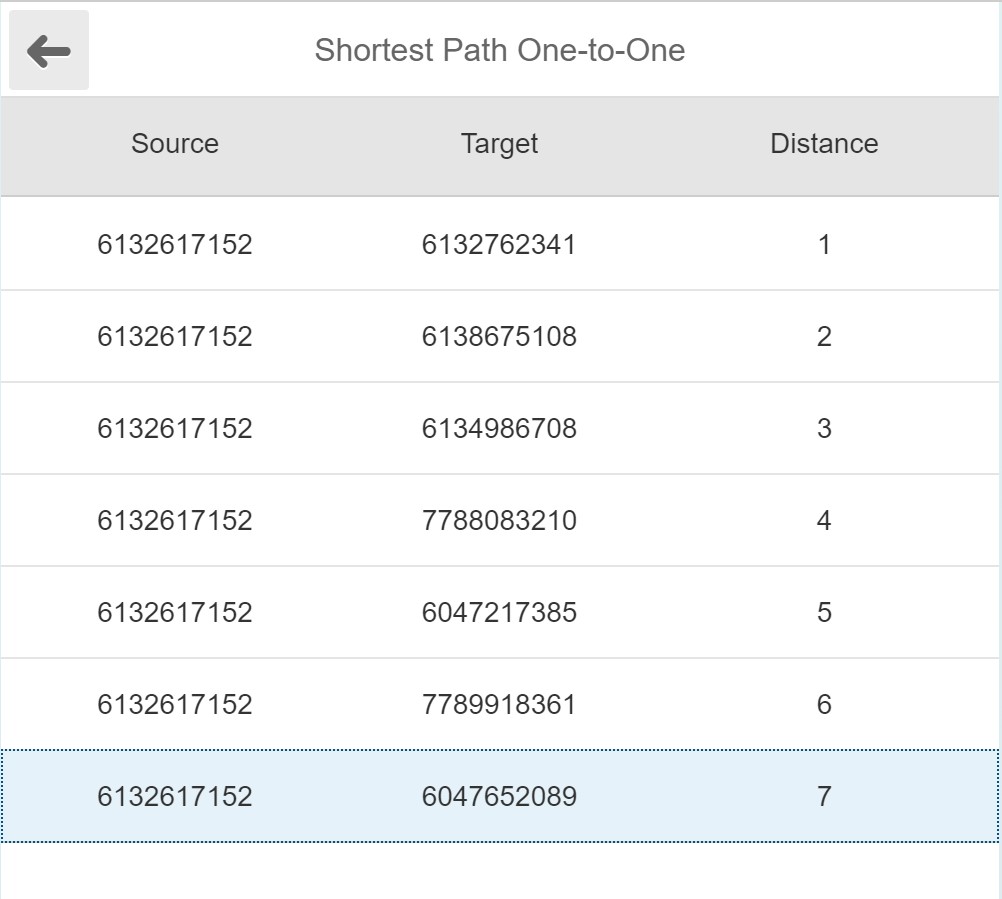Click distance value 7 cell
Screen dimensions: 1002x899
point(824,797)
